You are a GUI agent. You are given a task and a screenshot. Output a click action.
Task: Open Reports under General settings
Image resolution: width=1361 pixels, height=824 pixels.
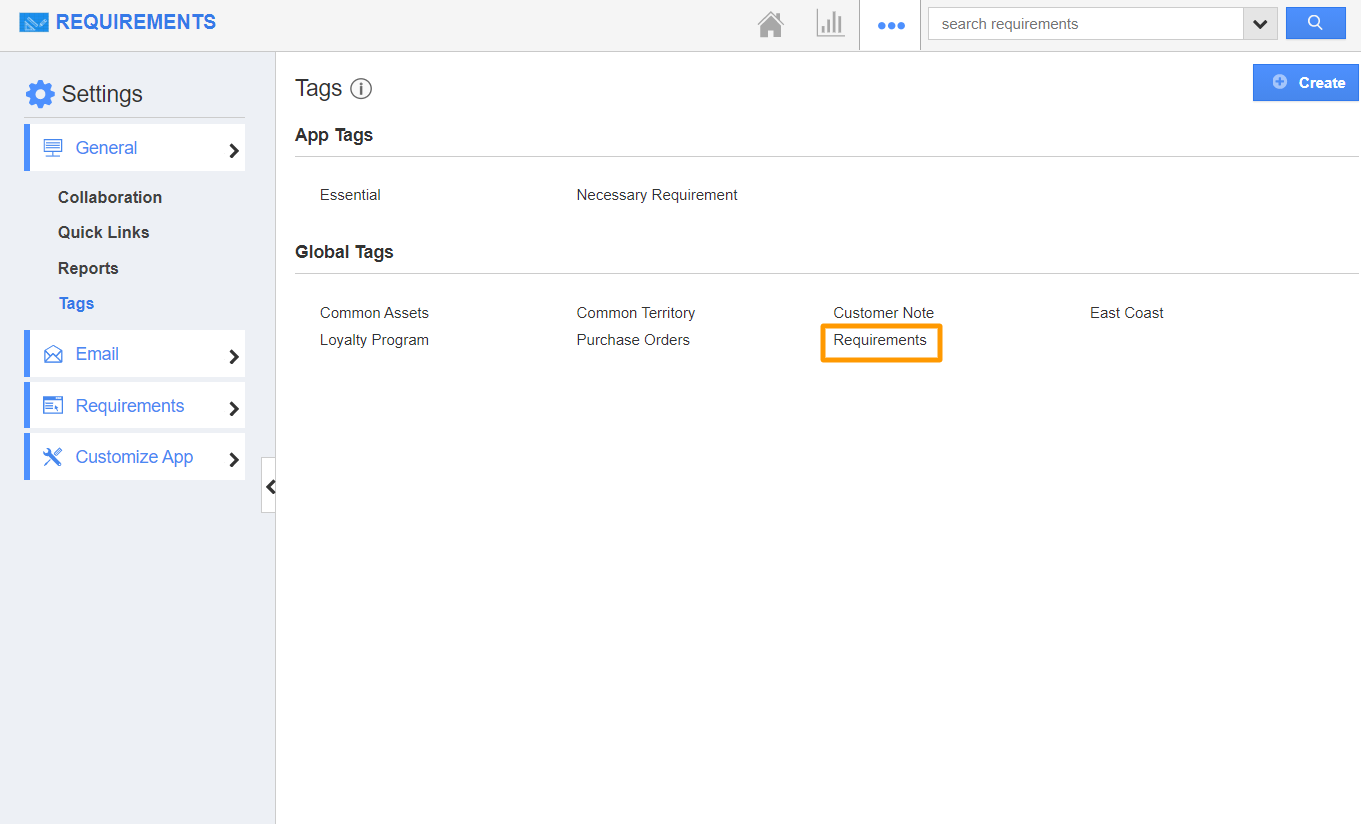88,268
